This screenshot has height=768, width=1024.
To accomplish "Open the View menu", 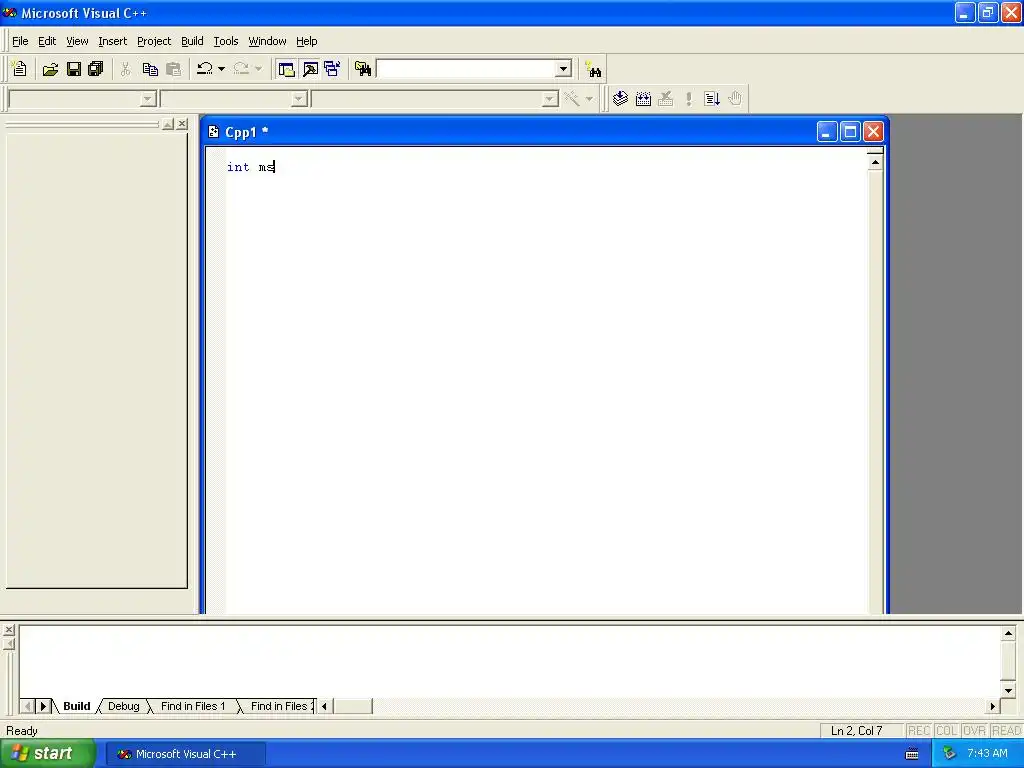I will pyautogui.click(x=77, y=41).
